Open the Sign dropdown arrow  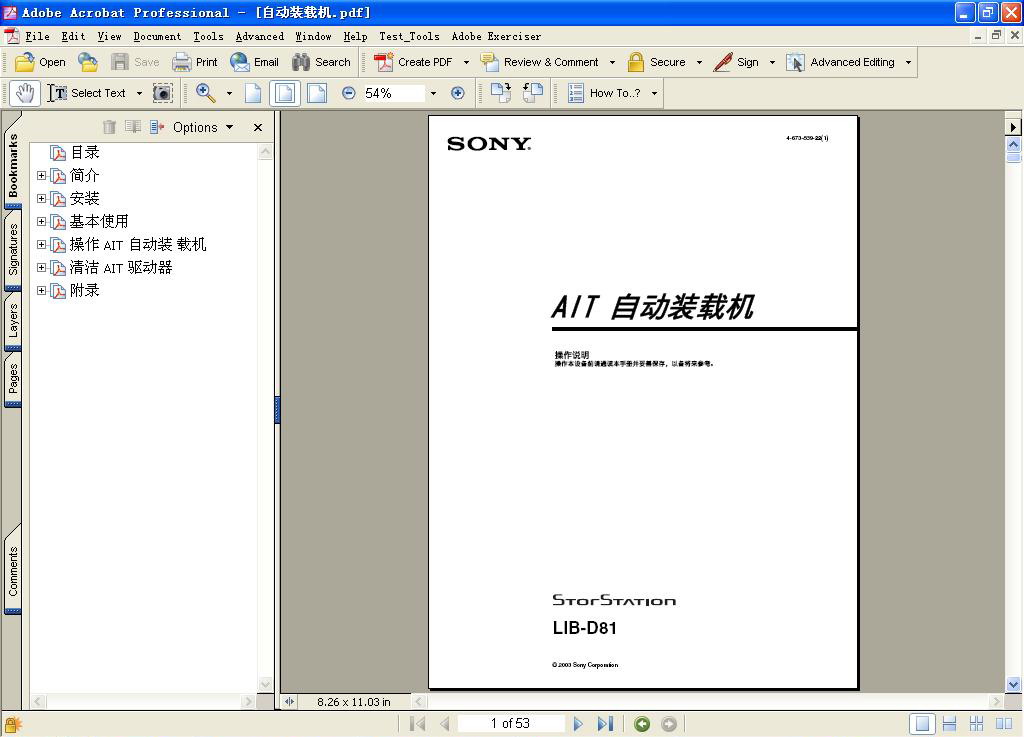point(772,63)
